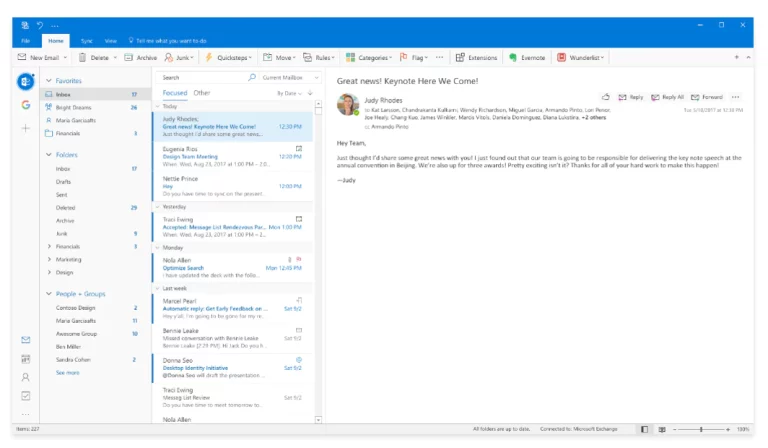Open Eugenia Rios Design Team Meeting email

coord(233,157)
